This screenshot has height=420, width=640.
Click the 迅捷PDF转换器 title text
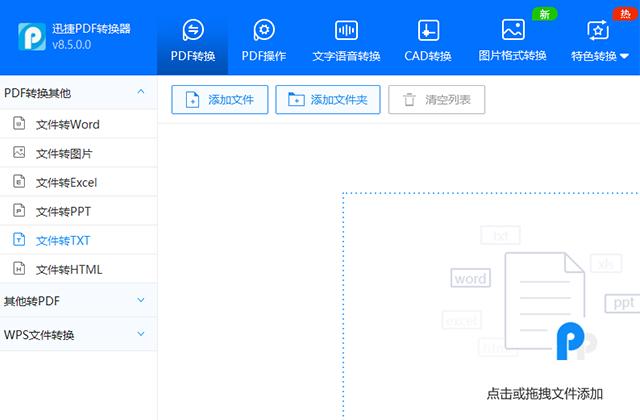coord(91,29)
